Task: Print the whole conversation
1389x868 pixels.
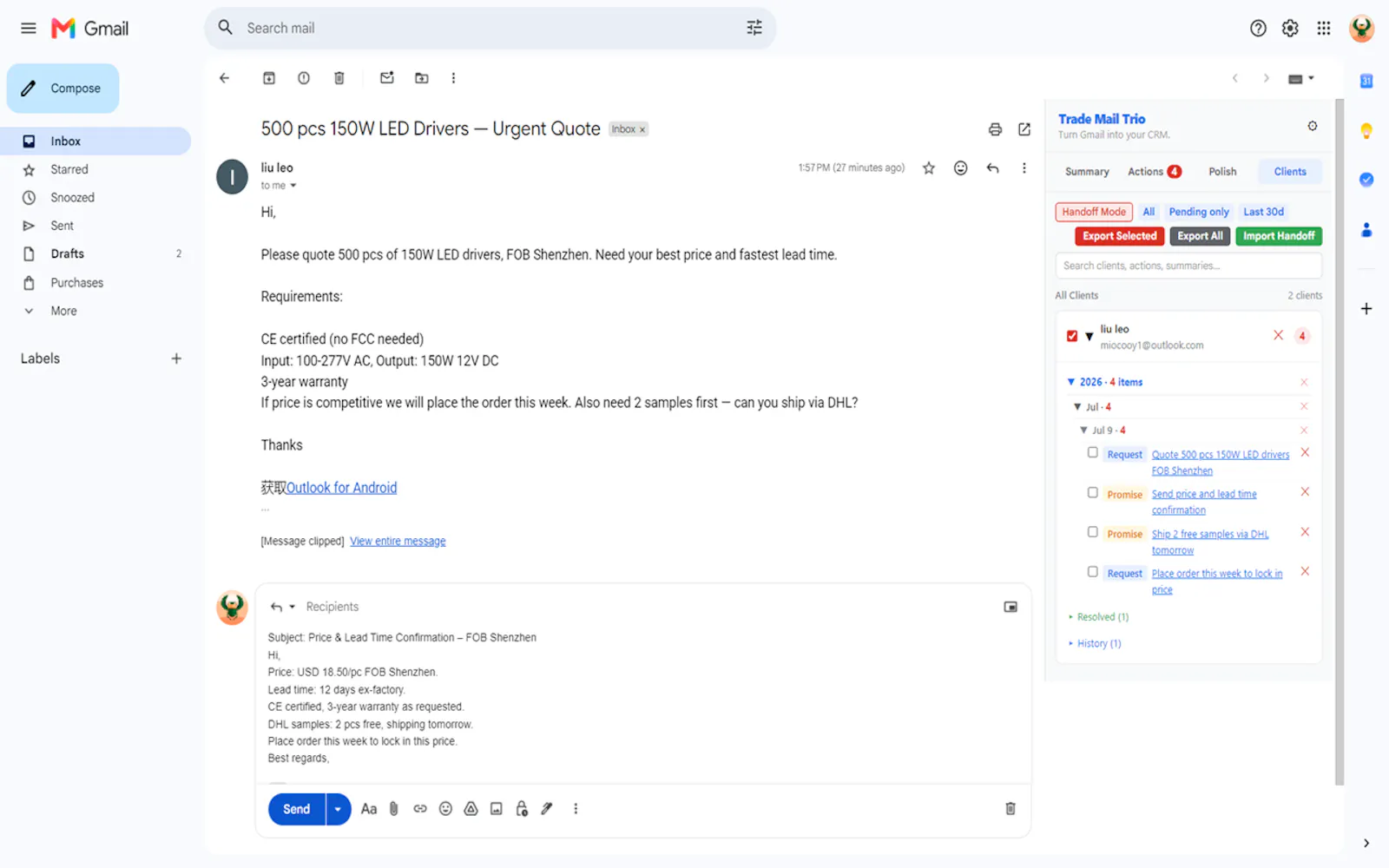Action: coord(995,129)
